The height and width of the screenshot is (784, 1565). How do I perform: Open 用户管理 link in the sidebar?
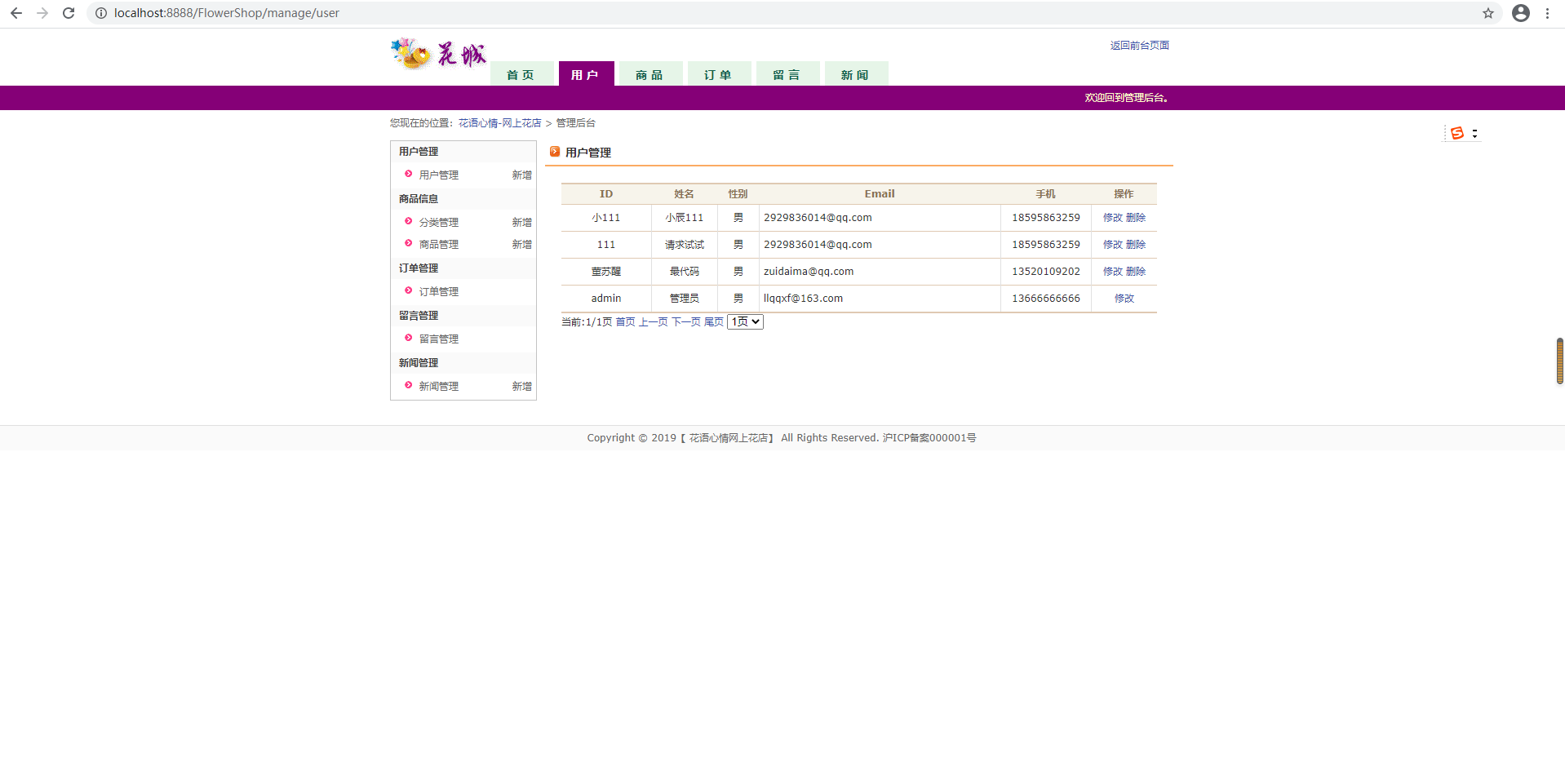(439, 175)
